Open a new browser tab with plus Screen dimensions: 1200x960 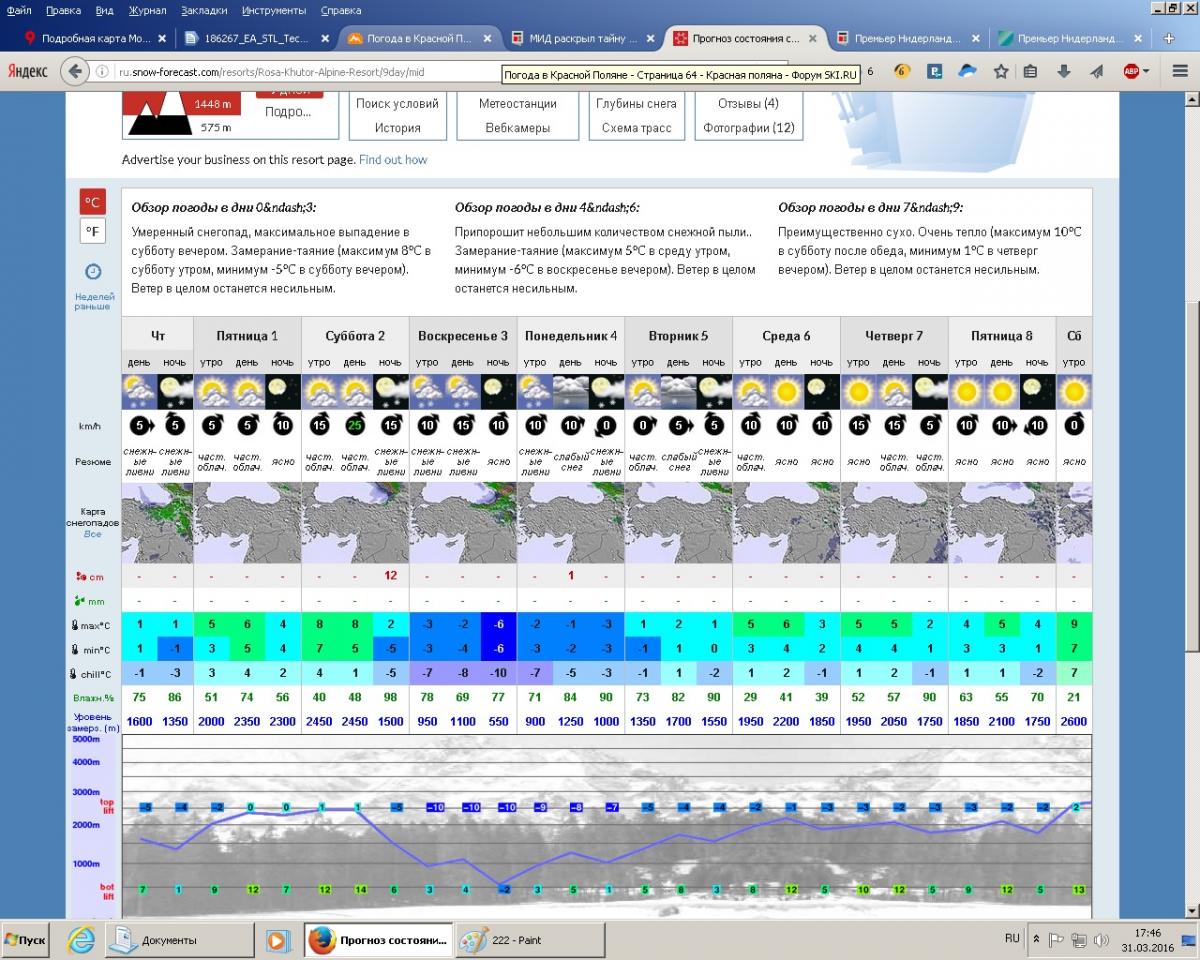(x=1169, y=38)
